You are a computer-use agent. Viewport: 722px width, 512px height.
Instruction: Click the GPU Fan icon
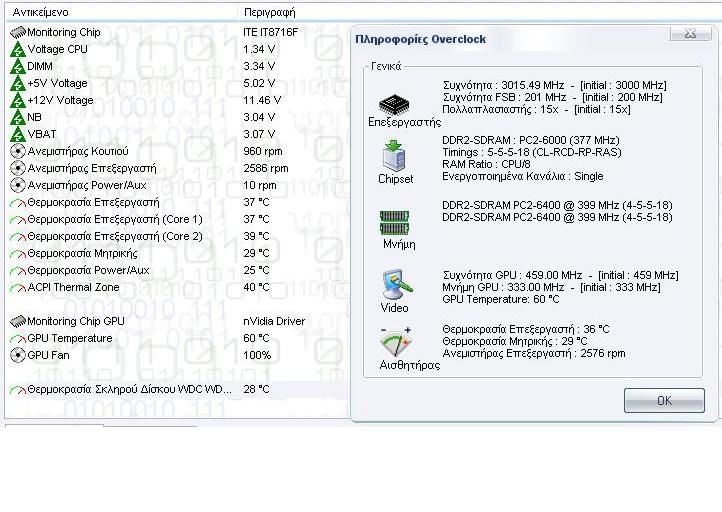[x=17, y=355]
